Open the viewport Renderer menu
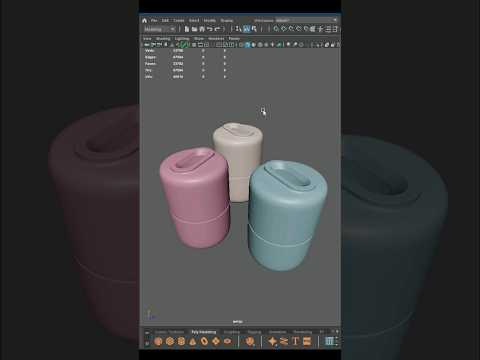Screen dimensions: 480x360 [x=216, y=38]
